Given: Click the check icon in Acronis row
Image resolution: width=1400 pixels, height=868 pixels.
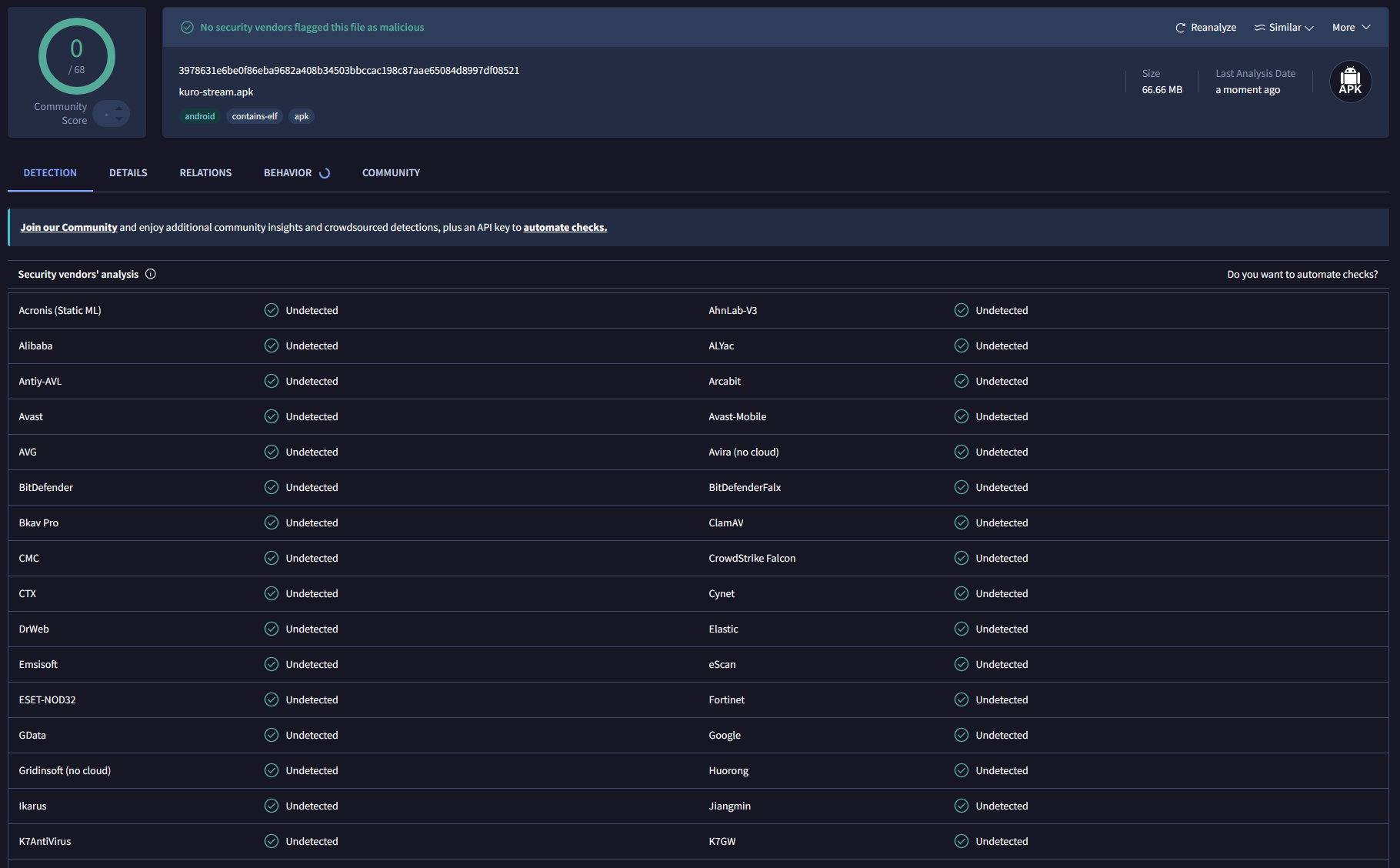Looking at the screenshot, I should click(272, 310).
